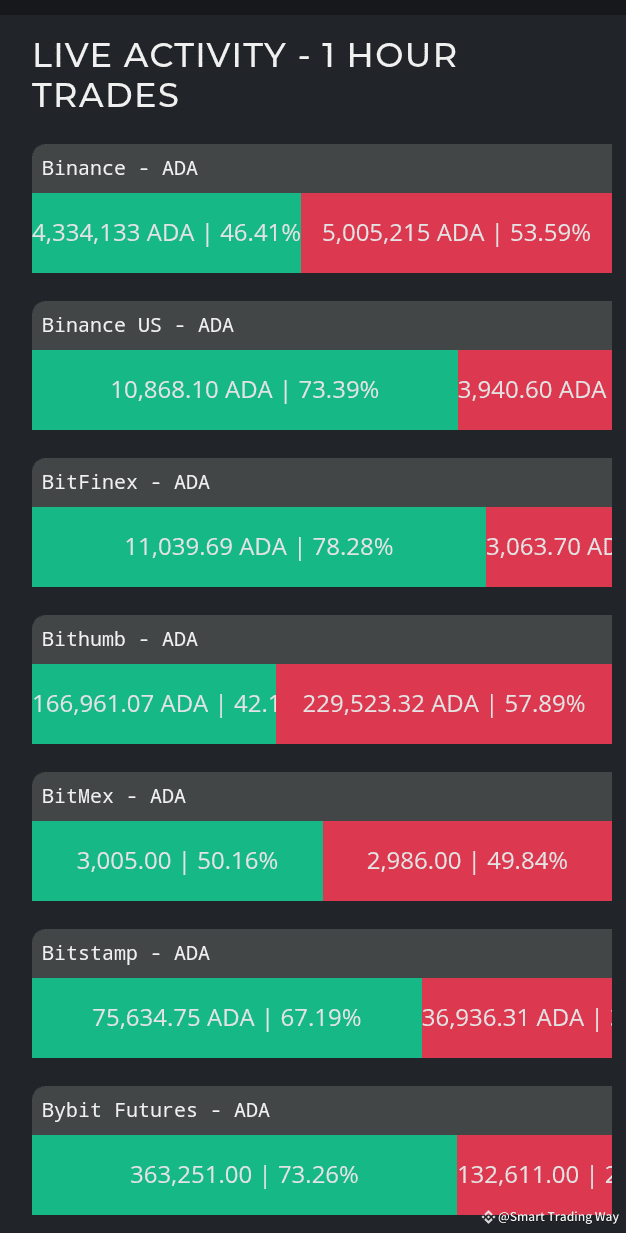626x1233 pixels.
Task: Select the Bitstamp - ADA header
Action: [x=322, y=953]
